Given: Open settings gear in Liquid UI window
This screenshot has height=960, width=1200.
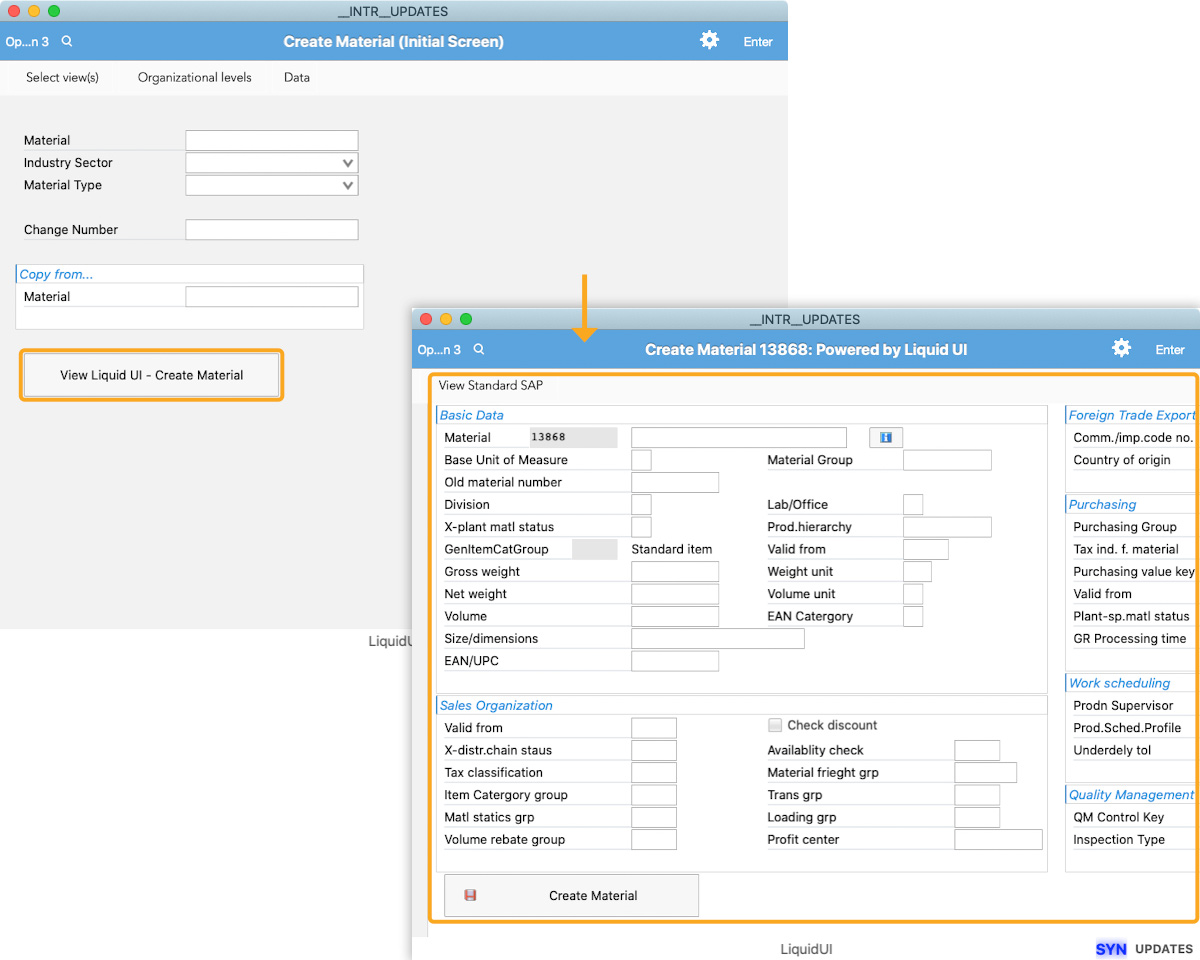Looking at the screenshot, I should coord(1121,348).
